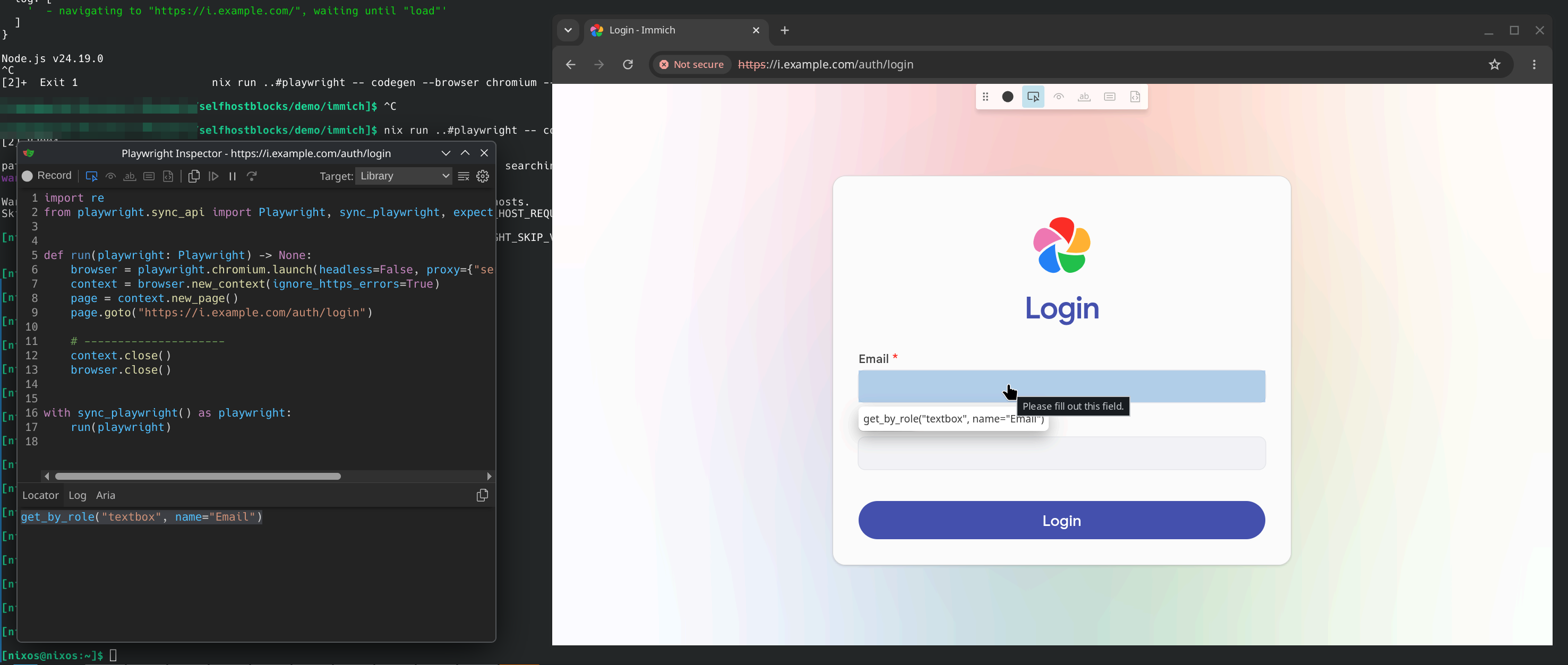The image size is (1568, 665).
Task: Select Assert snapshot icon in Inspector toolbar
Action: pyautogui.click(x=168, y=176)
